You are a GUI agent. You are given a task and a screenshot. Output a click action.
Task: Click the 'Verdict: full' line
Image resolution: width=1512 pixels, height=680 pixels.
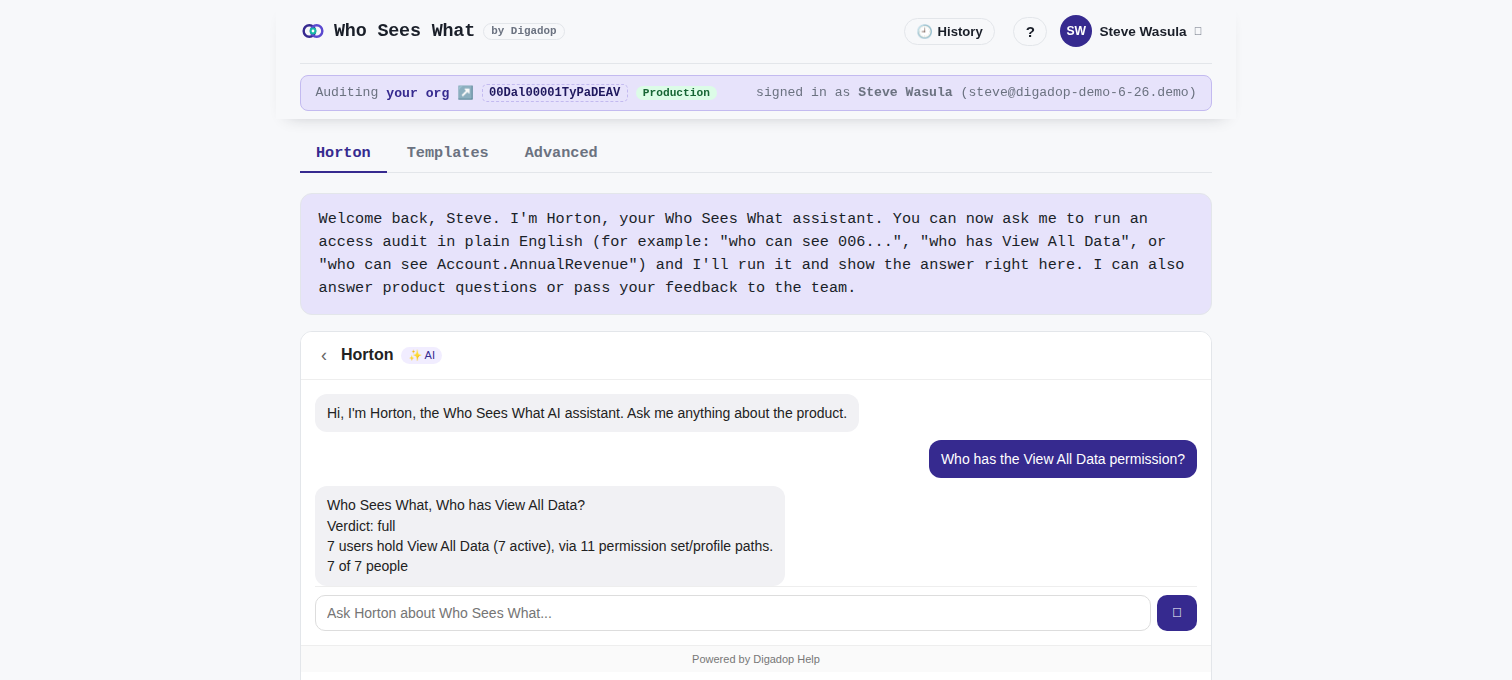[x=361, y=526]
